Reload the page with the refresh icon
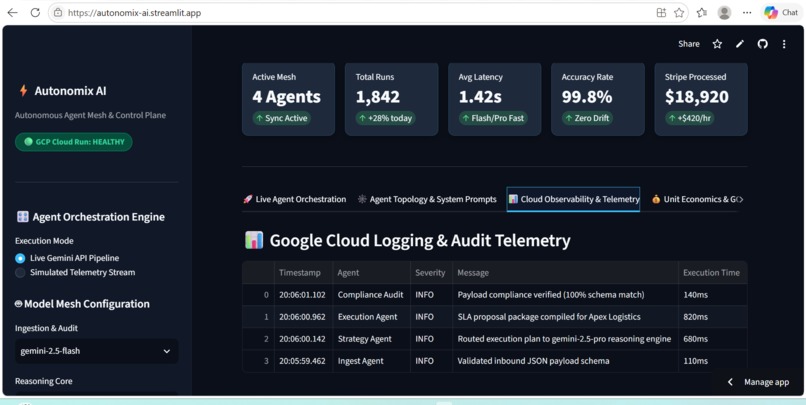This screenshot has width=806, height=405. point(35,13)
